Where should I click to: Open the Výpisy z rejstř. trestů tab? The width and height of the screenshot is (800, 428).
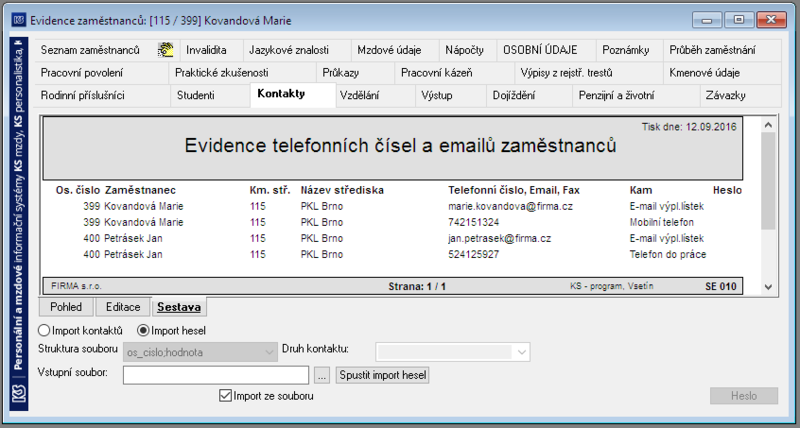(x=589, y=73)
